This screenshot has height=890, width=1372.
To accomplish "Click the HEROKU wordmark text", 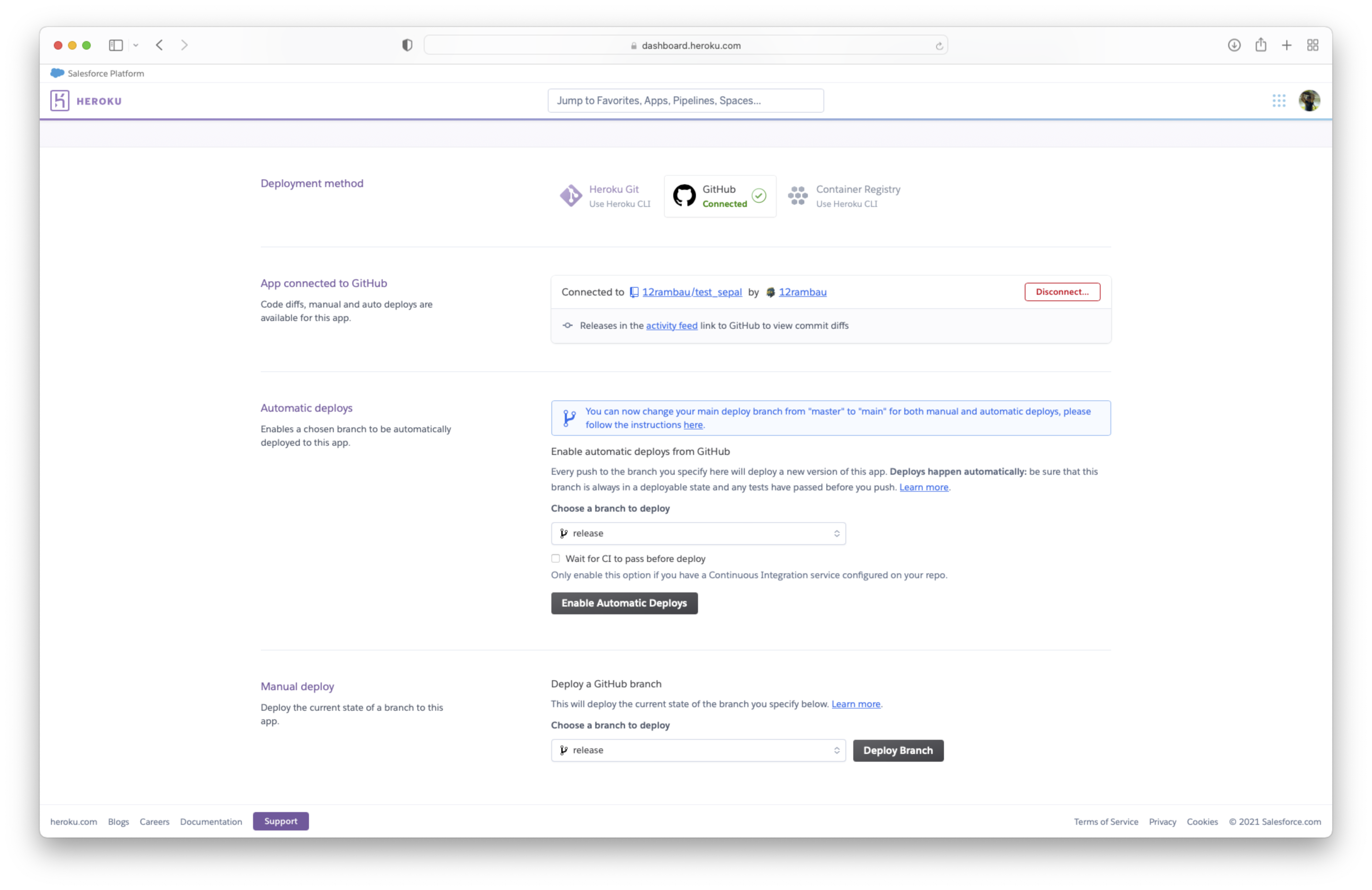I will (99, 101).
